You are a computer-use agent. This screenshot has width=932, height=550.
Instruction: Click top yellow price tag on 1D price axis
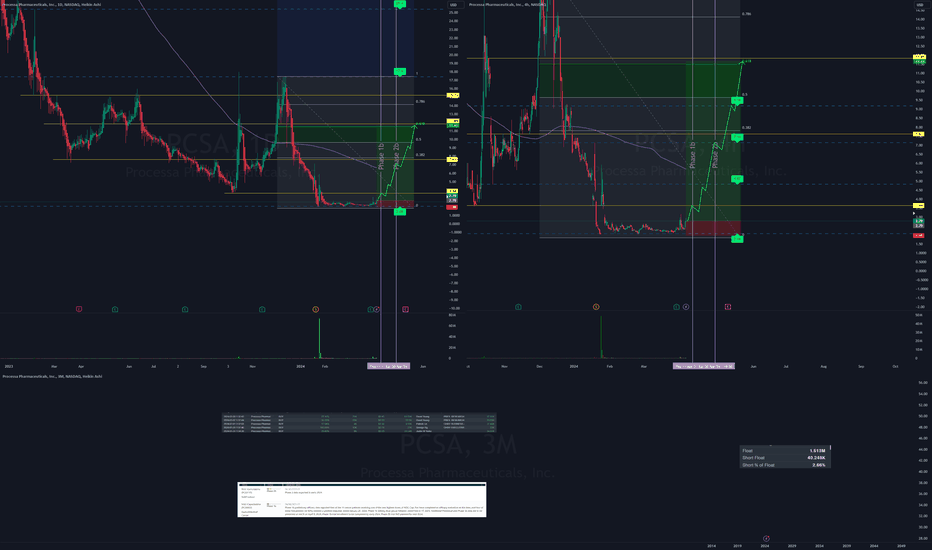click(x=452, y=95)
